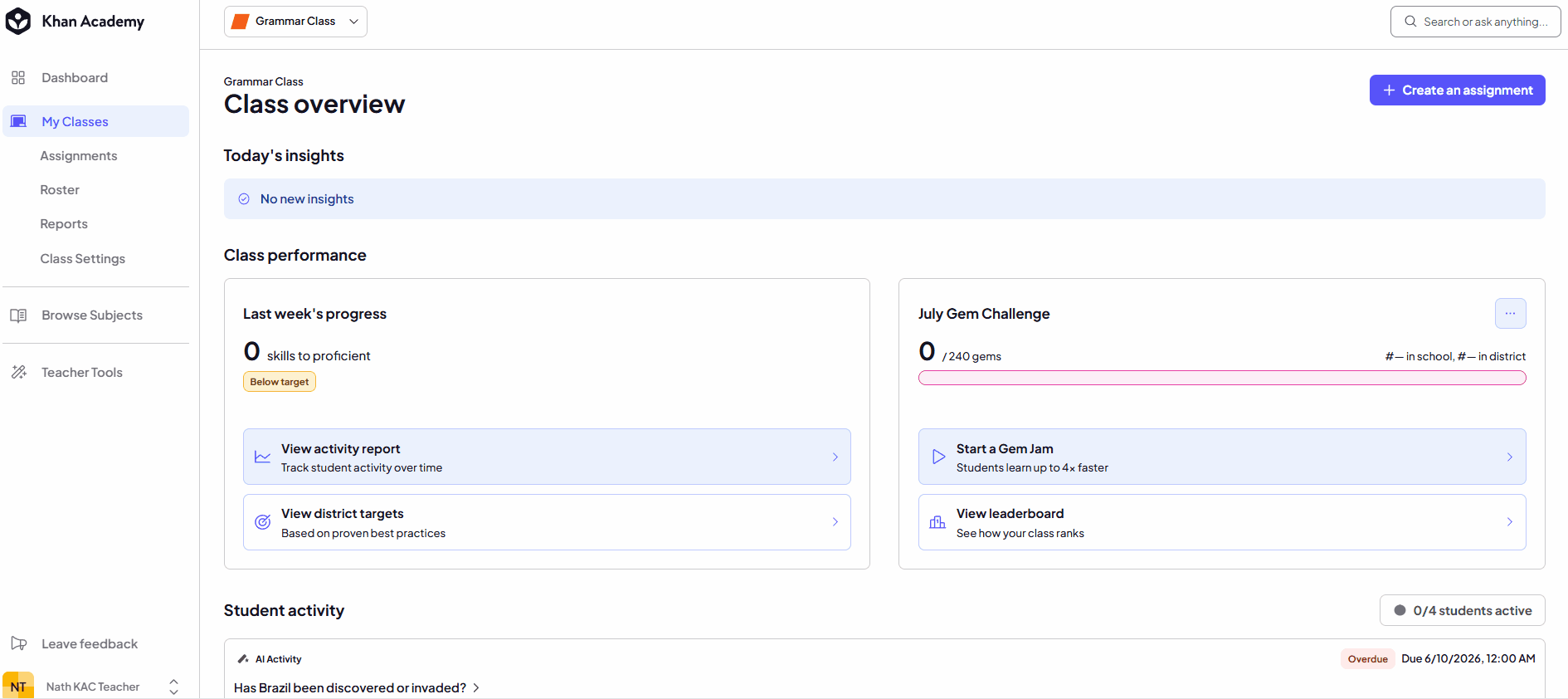Click the Dashboard grid icon

point(18,78)
